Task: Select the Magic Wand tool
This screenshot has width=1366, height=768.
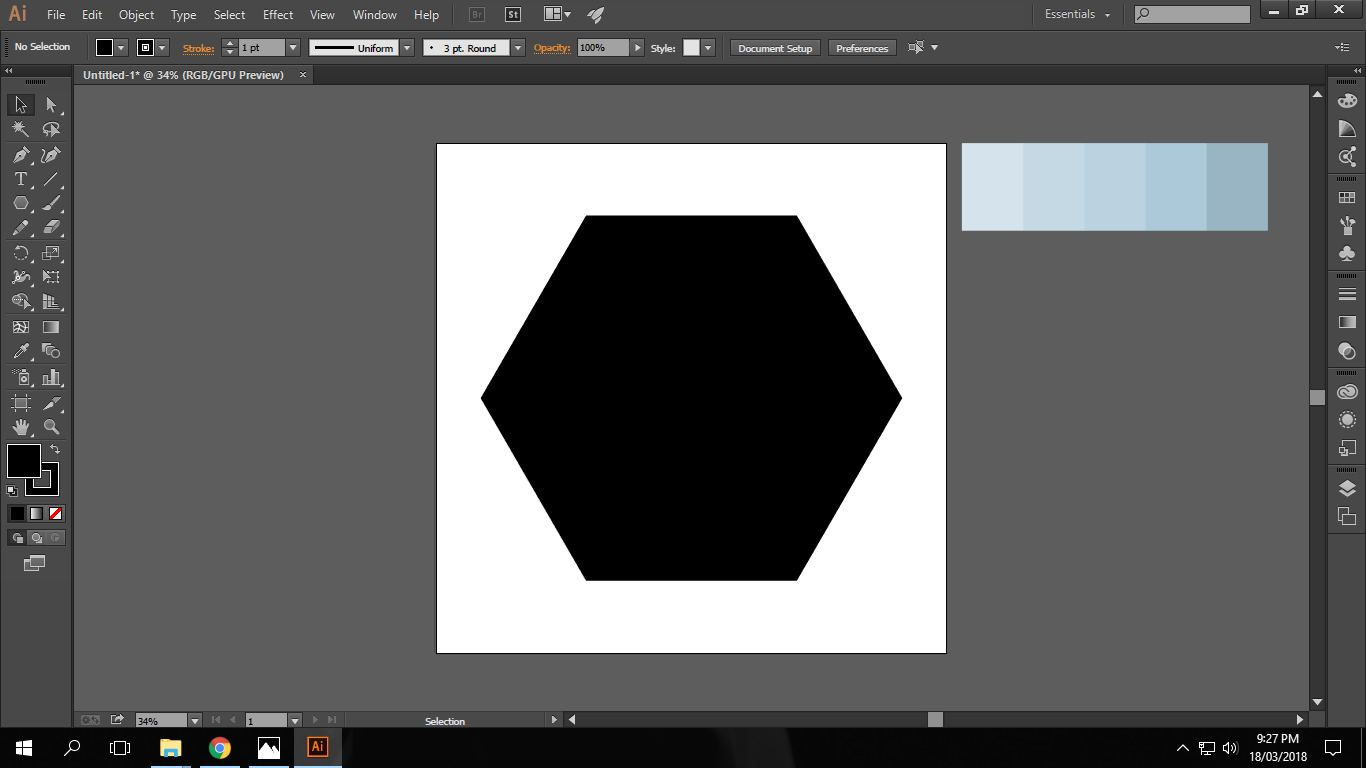Action: [x=21, y=130]
